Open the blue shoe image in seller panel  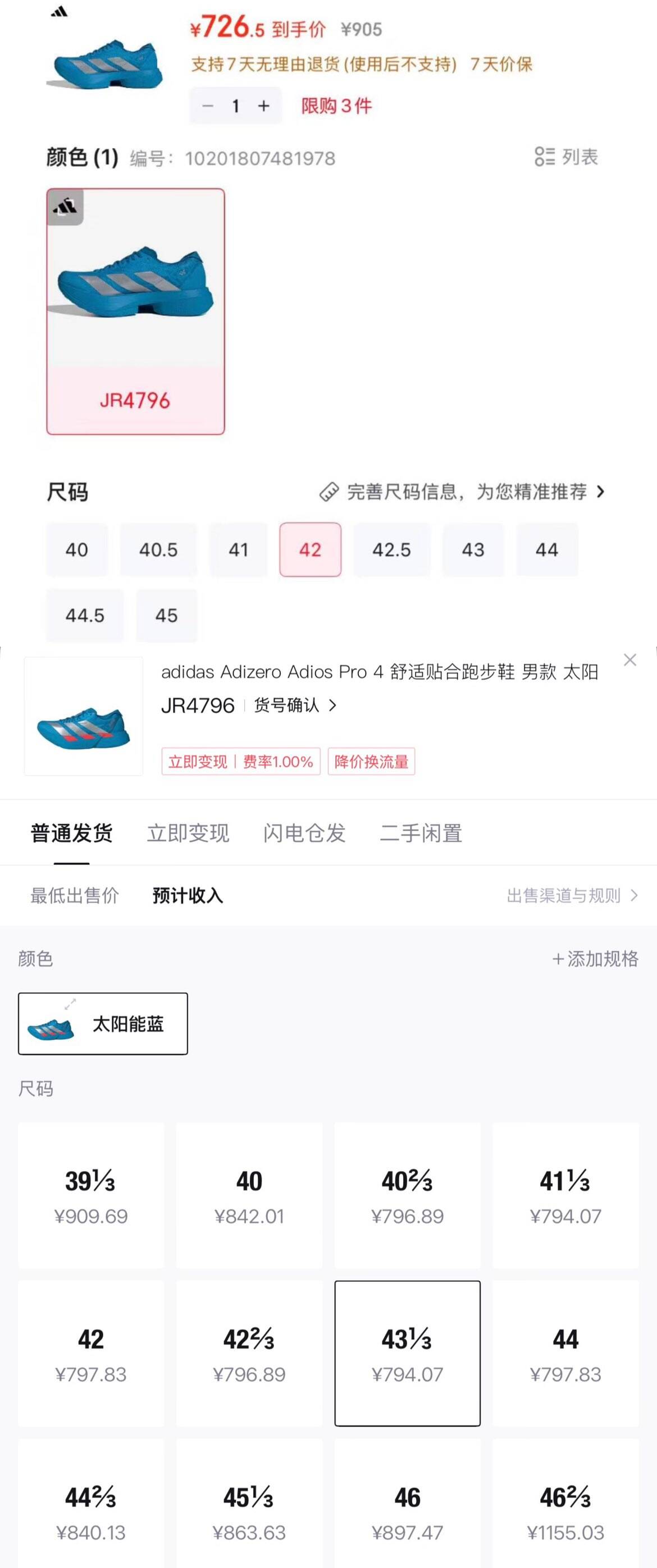pos(84,716)
